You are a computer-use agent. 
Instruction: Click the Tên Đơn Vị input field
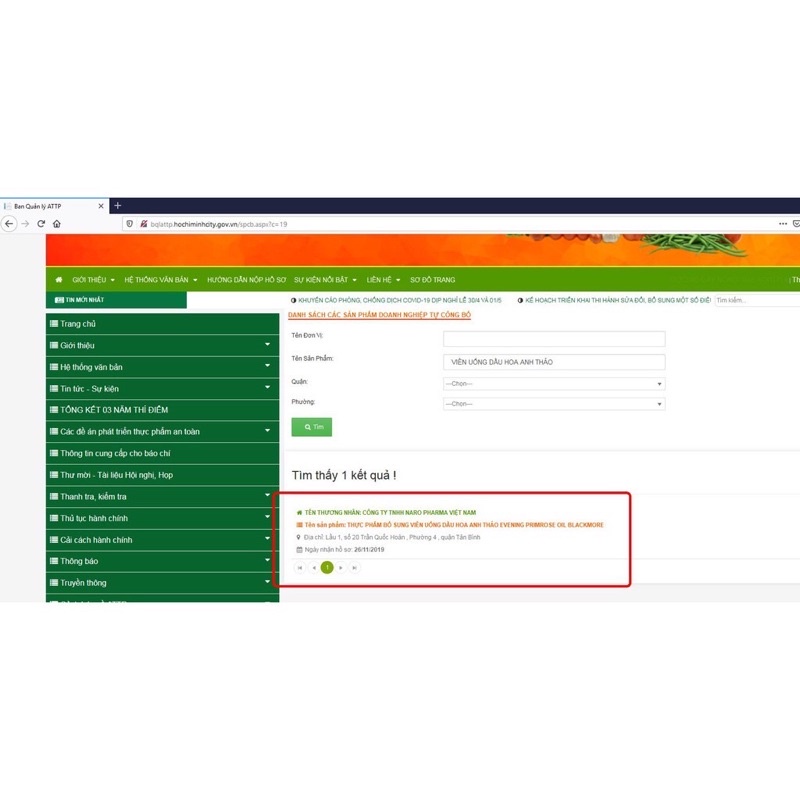553,339
